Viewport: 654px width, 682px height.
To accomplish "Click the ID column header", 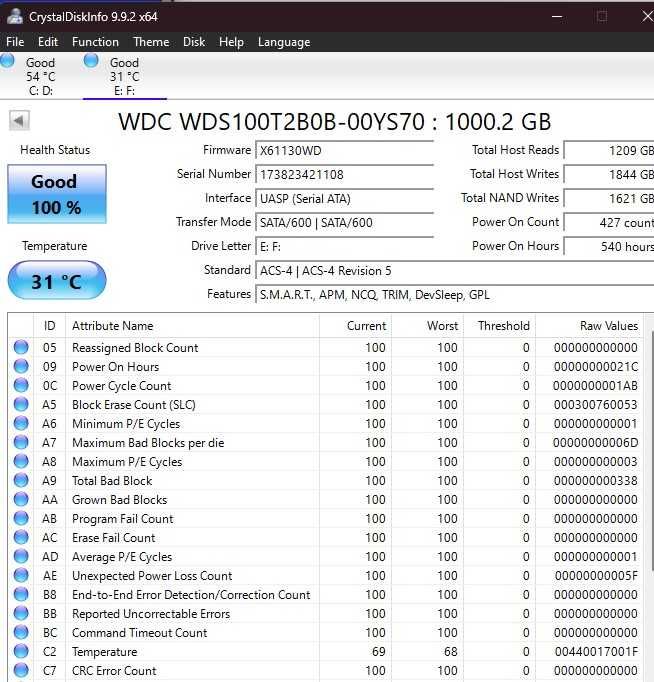I will click(49, 326).
